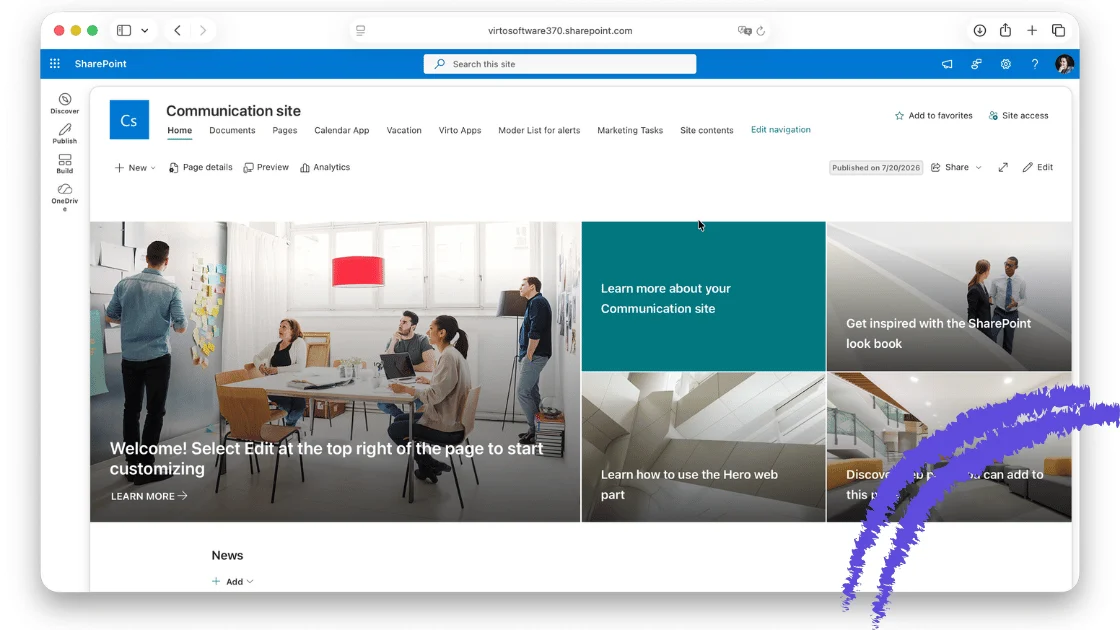Open Site access

[x=1019, y=116]
